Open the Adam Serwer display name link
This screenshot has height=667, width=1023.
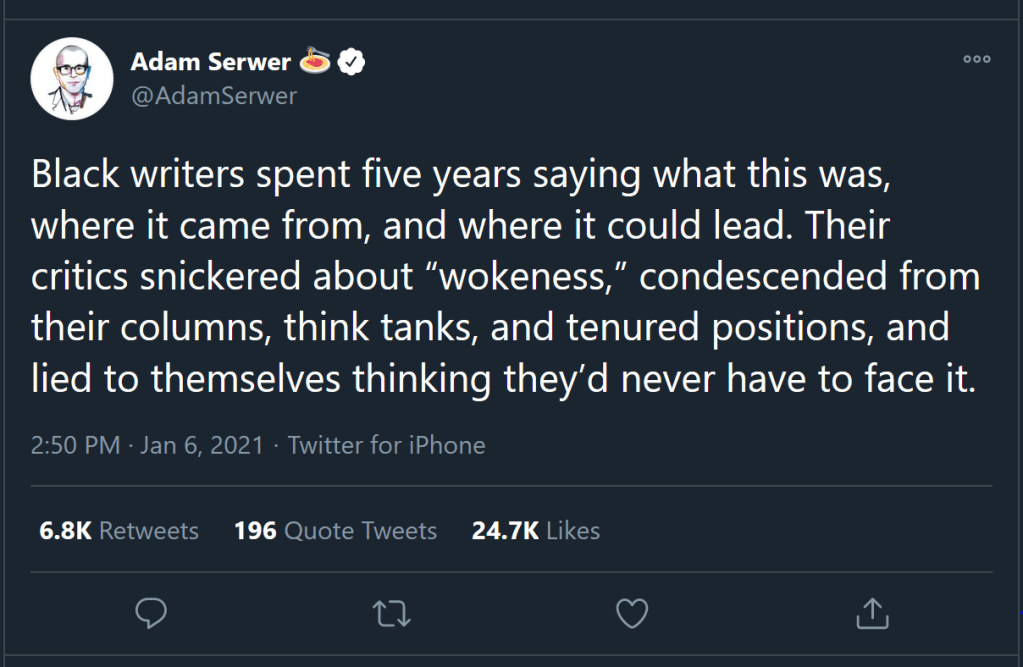coord(210,63)
